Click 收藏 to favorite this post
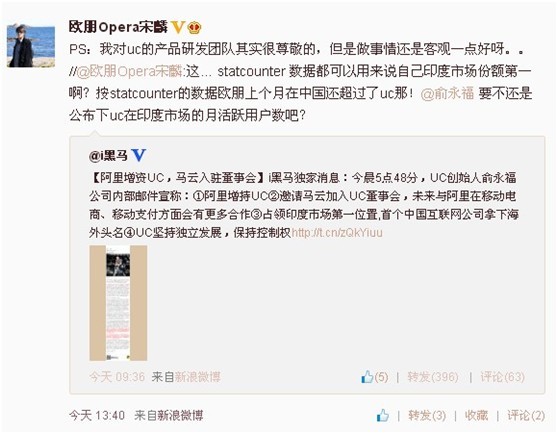This screenshot has width=558, height=434. pyautogui.click(x=476, y=415)
